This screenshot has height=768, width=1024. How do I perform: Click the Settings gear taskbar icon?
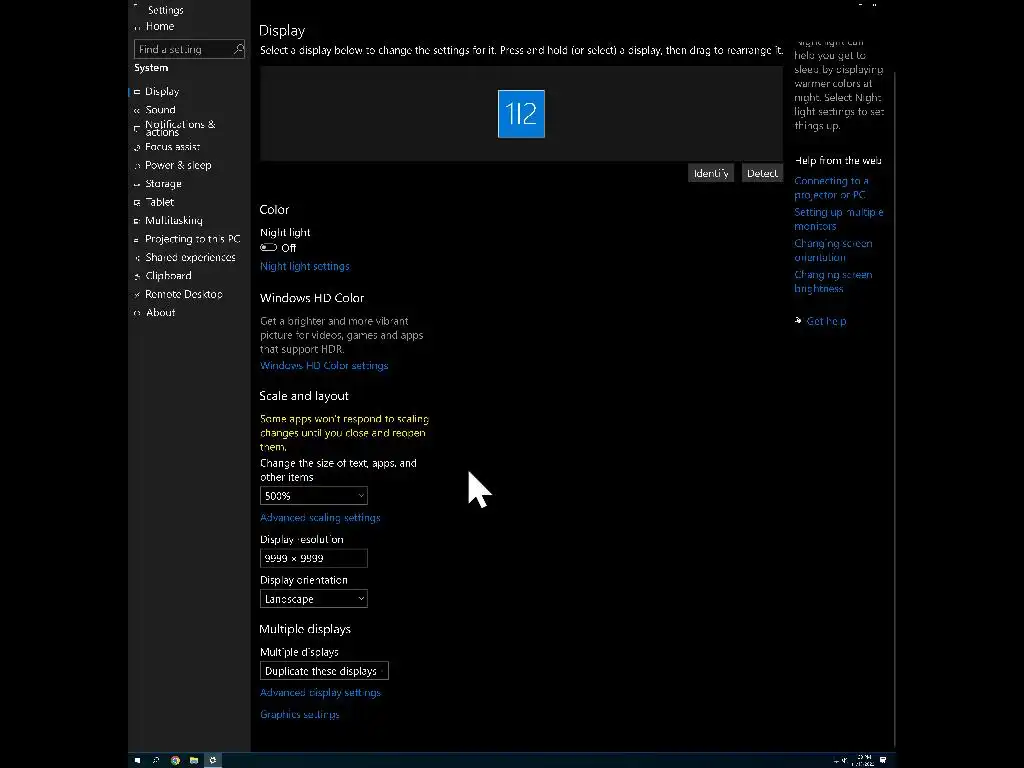[x=212, y=760]
